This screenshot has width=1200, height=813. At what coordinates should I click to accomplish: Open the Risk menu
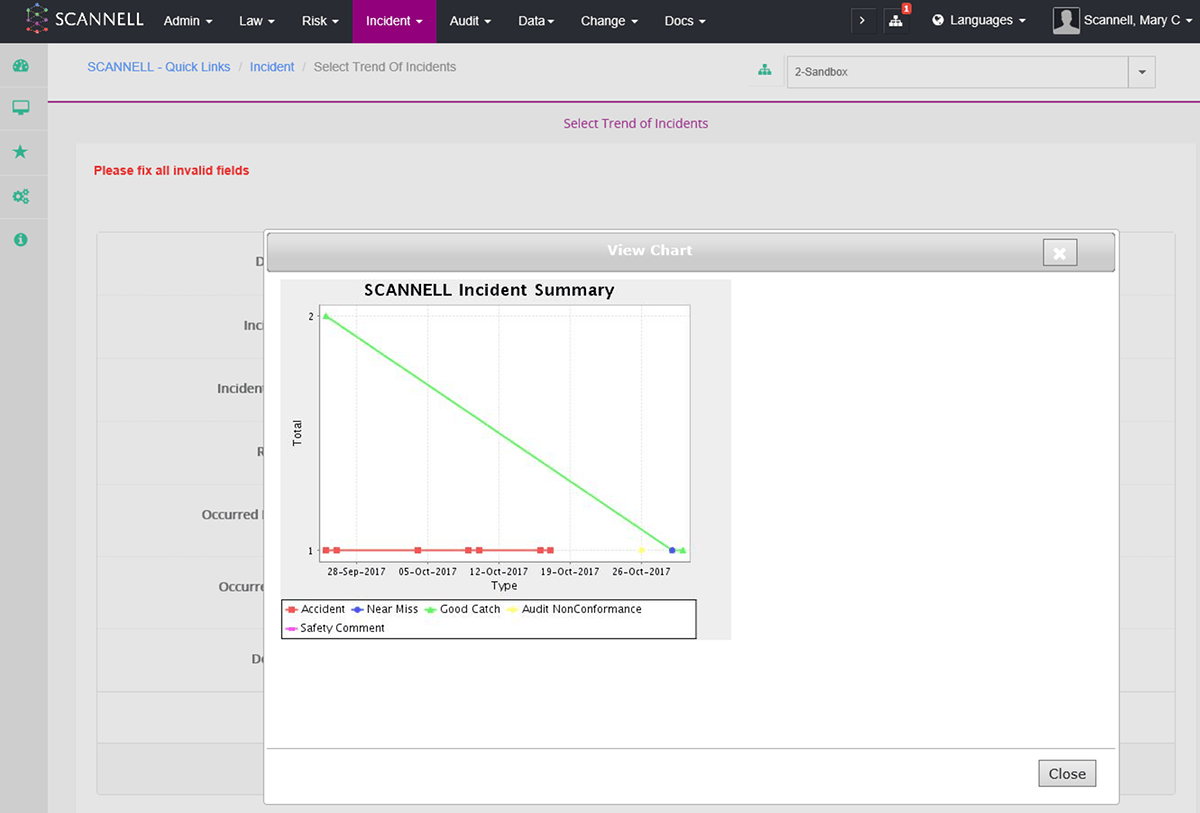click(x=320, y=21)
